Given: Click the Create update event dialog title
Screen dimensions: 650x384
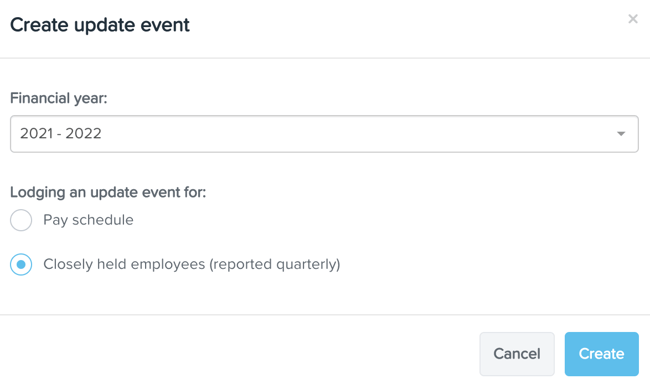Looking at the screenshot, I should point(99,25).
